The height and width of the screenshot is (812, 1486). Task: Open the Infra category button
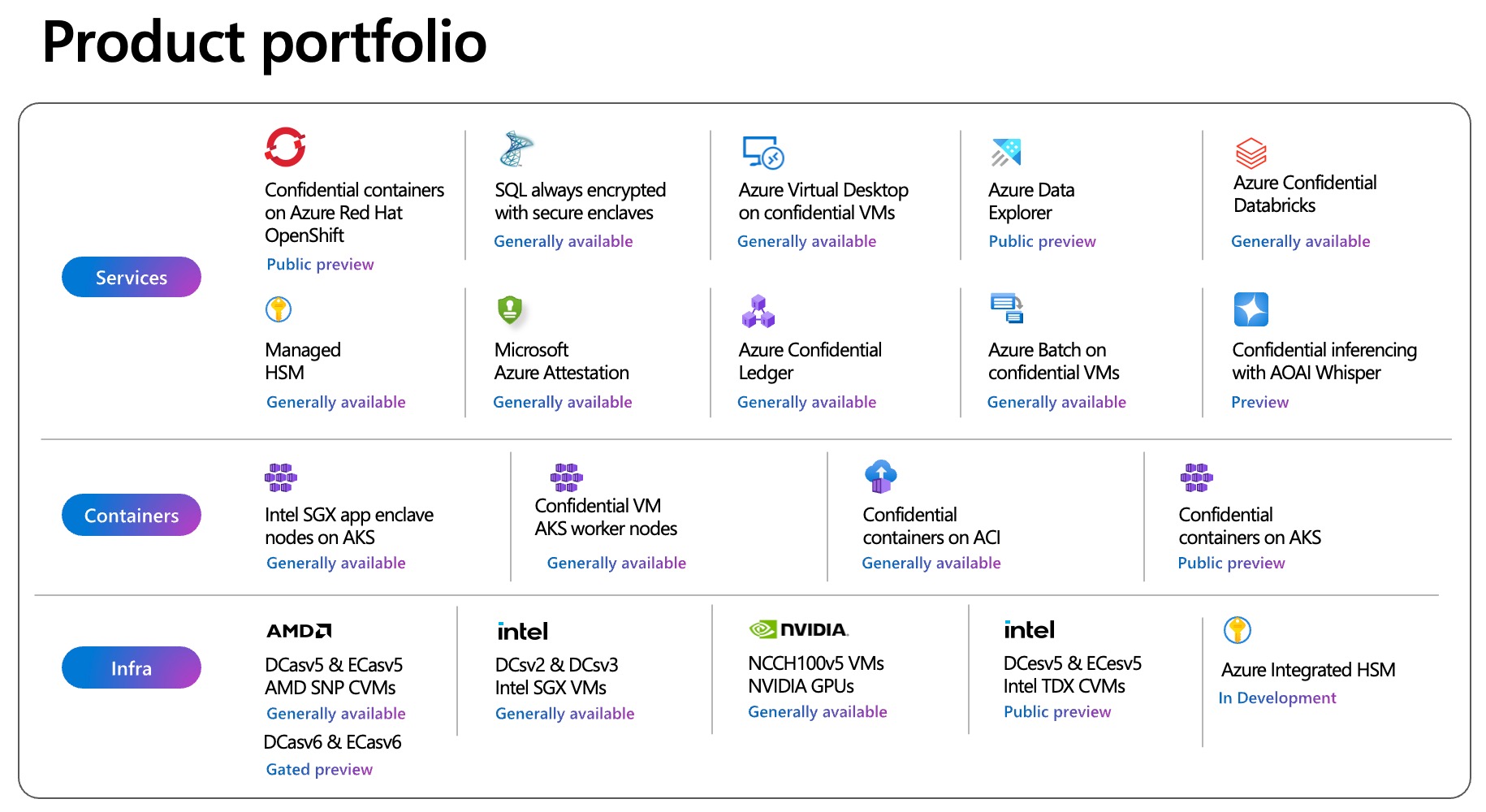[132, 667]
